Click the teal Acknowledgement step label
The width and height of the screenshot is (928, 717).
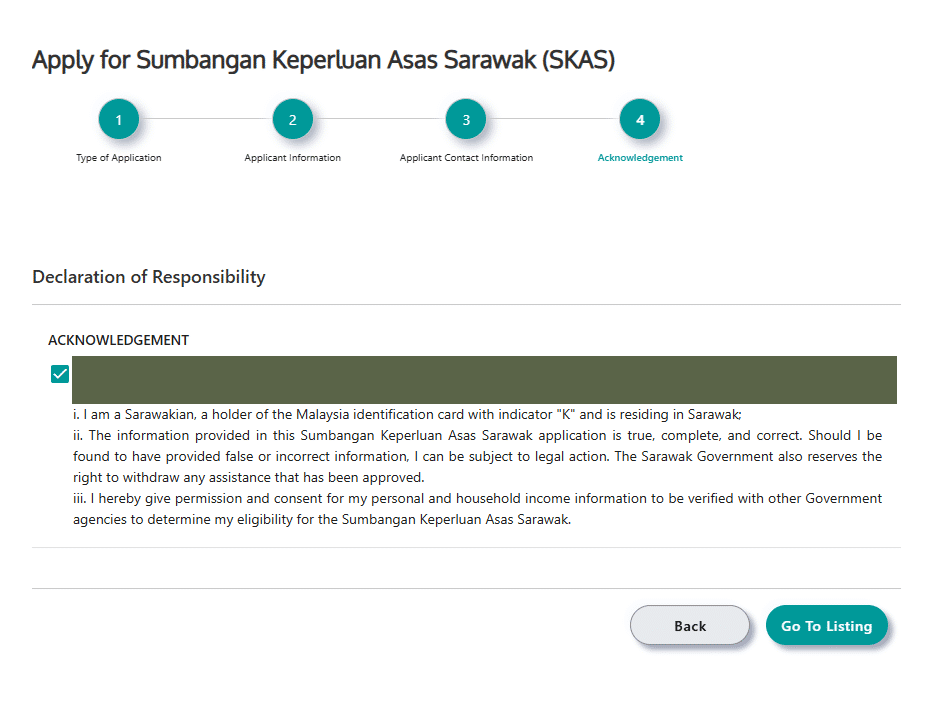coord(640,158)
